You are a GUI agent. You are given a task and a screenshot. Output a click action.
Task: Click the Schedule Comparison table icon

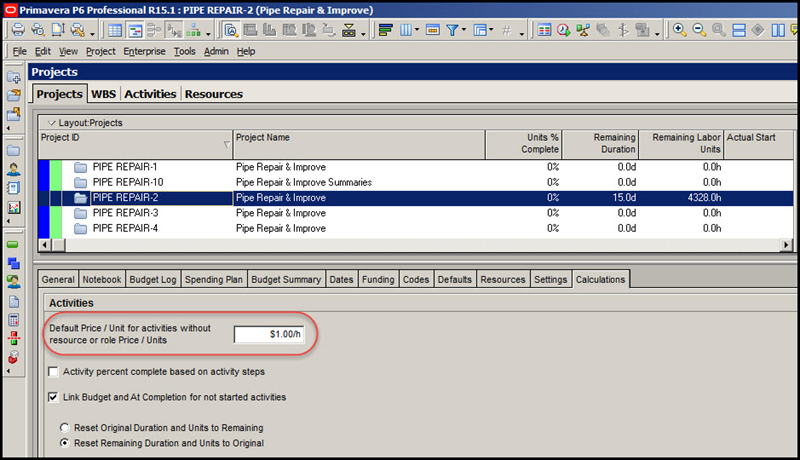click(544, 31)
